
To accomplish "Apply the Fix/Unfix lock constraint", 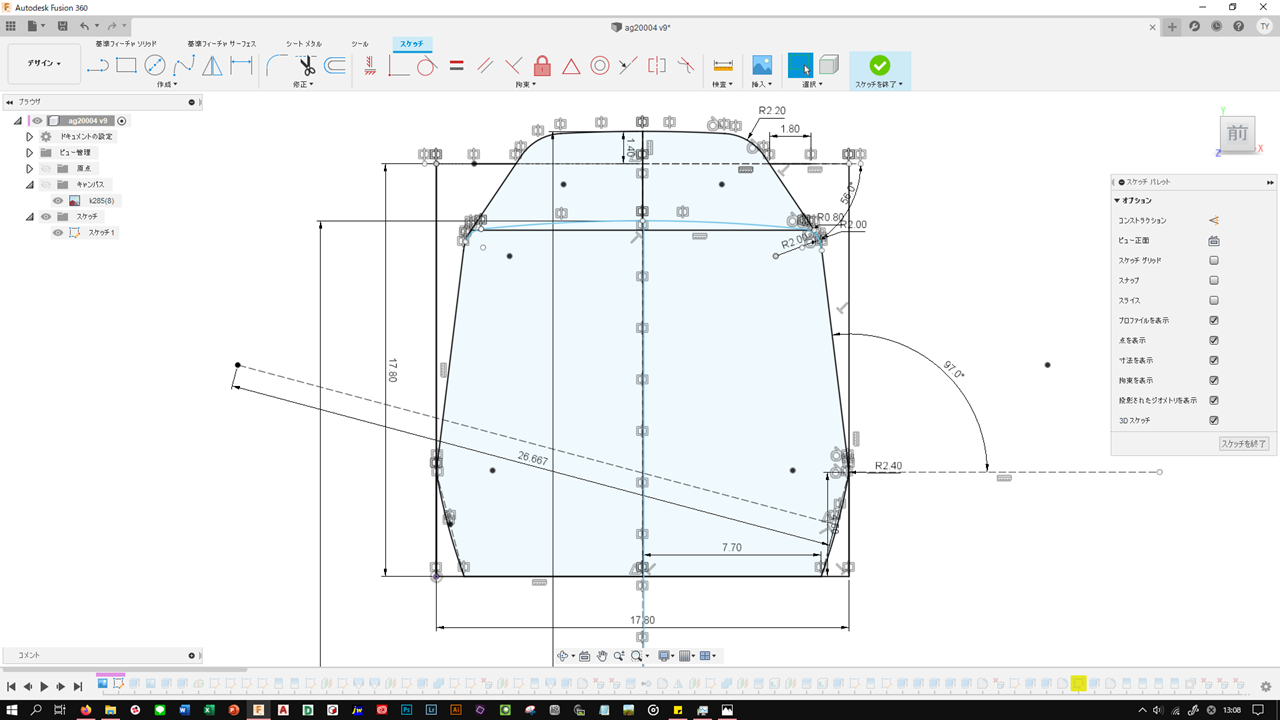I will point(542,66).
